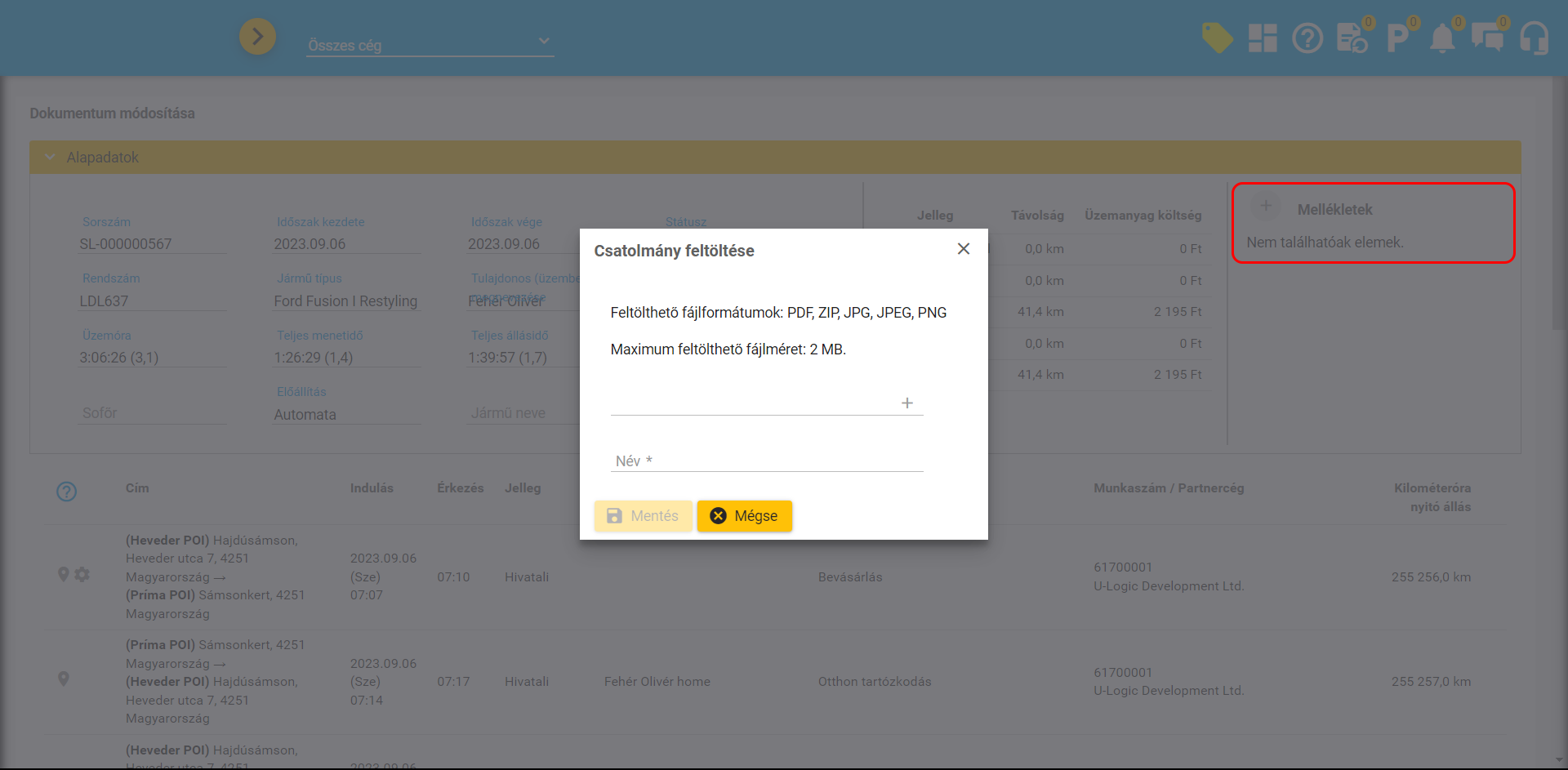This screenshot has width=1568, height=770.
Task: Open the document refresh icon
Action: click(x=1352, y=38)
